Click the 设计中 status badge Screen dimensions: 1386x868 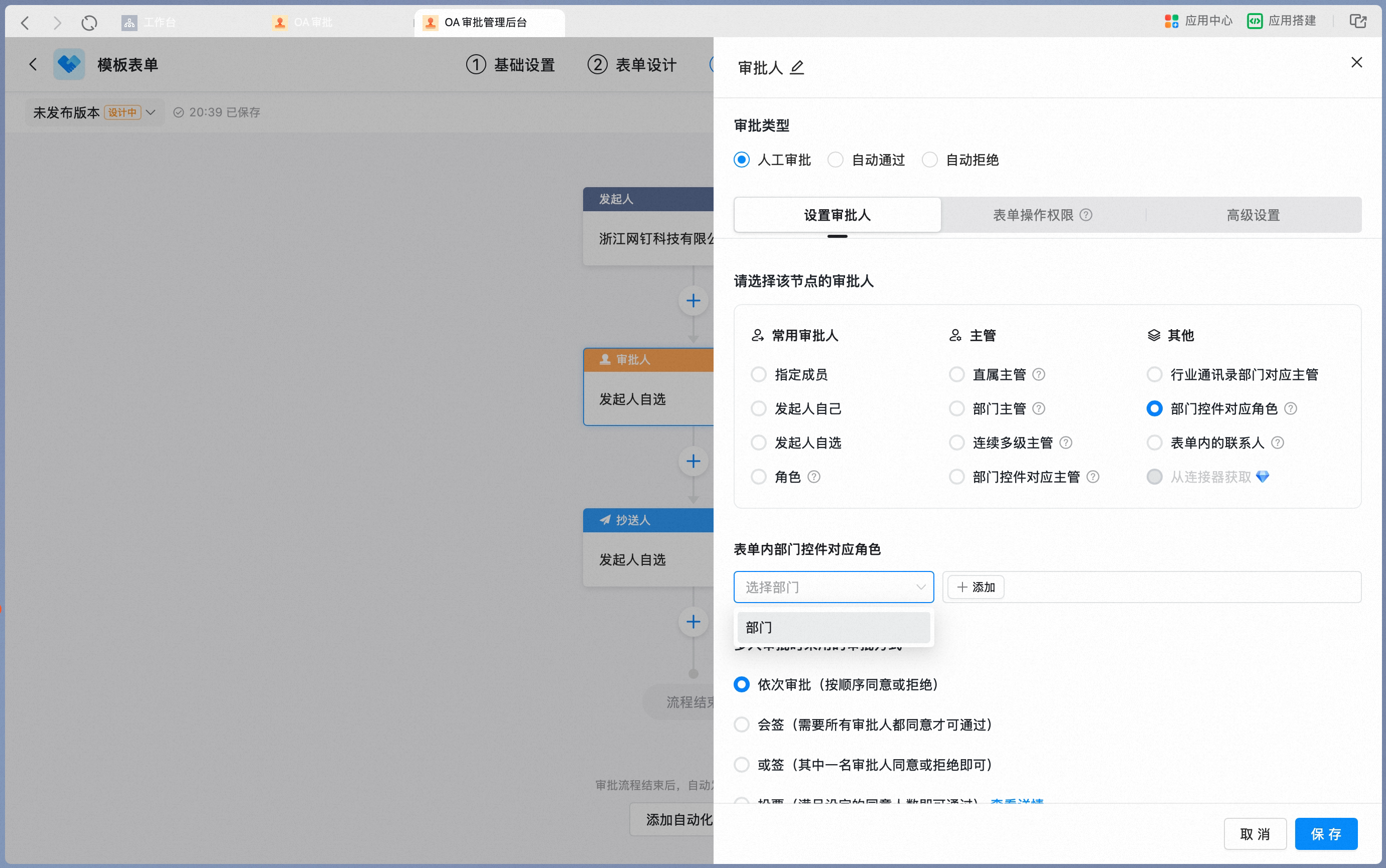pos(122,112)
